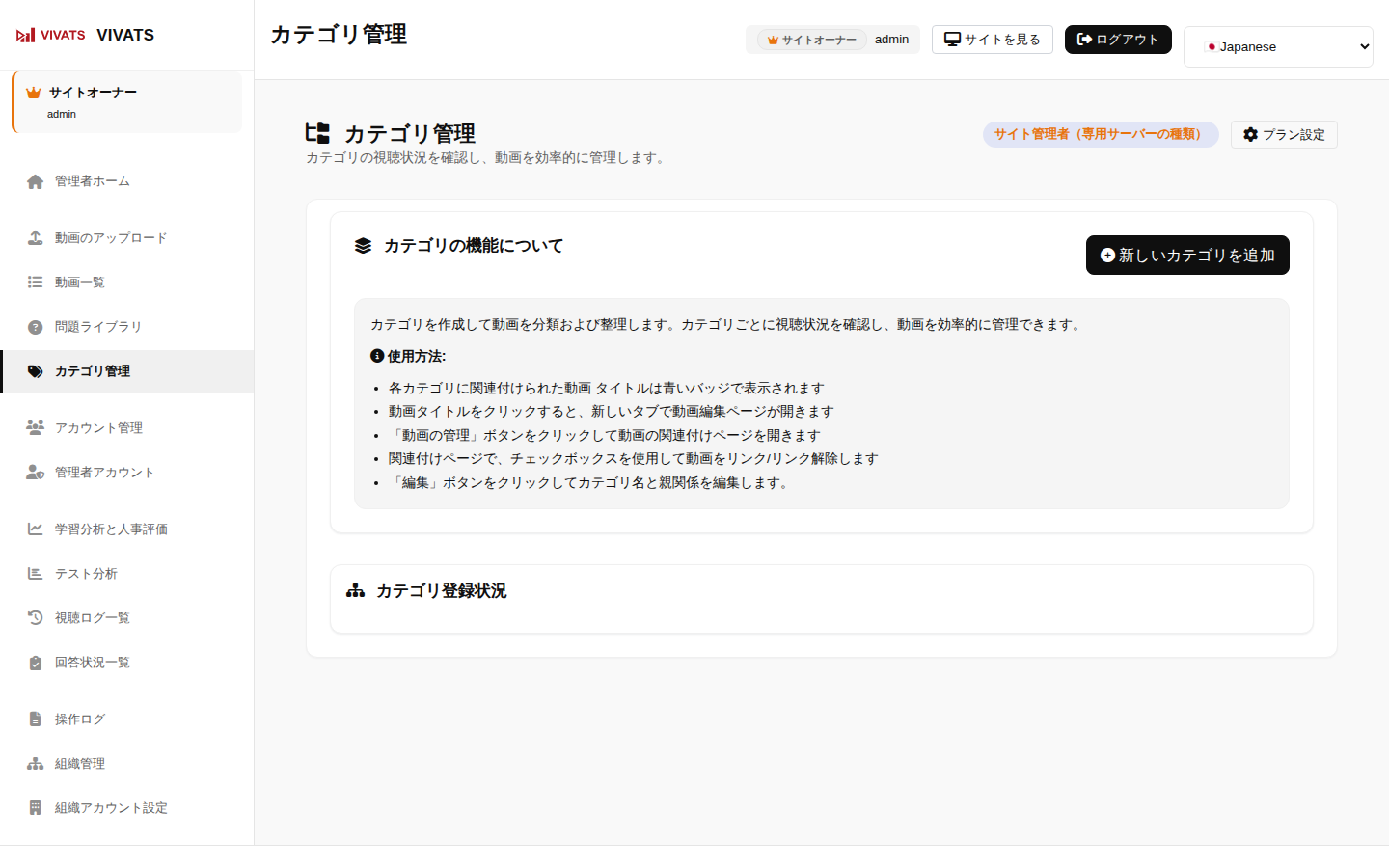
Task: Click the sitemap icon beside 組織管理
Action: pyautogui.click(x=36, y=764)
